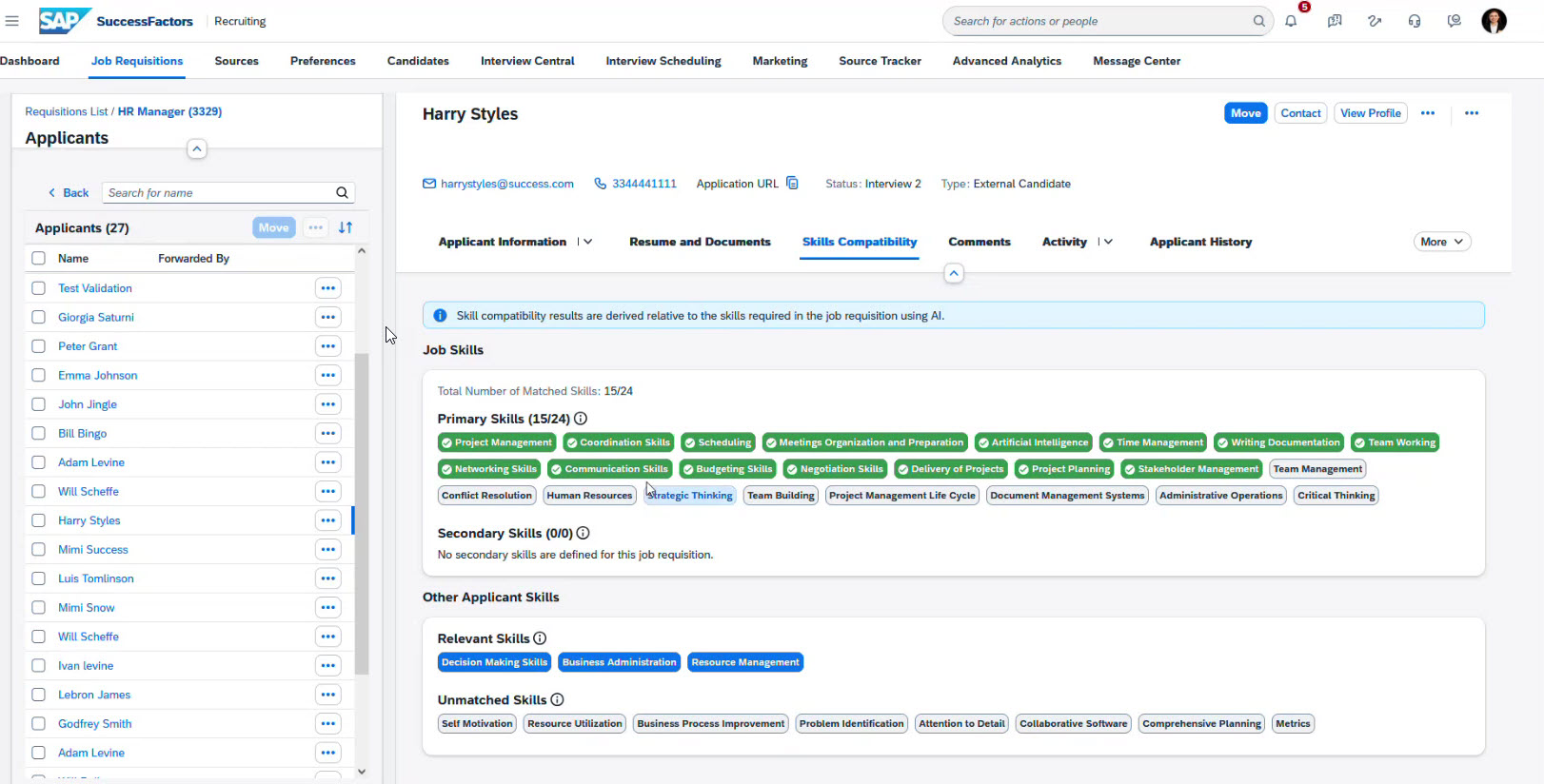Screen dimensions: 1544x784
Task: Copy the Application URL icon
Action: (x=792, y=184)
